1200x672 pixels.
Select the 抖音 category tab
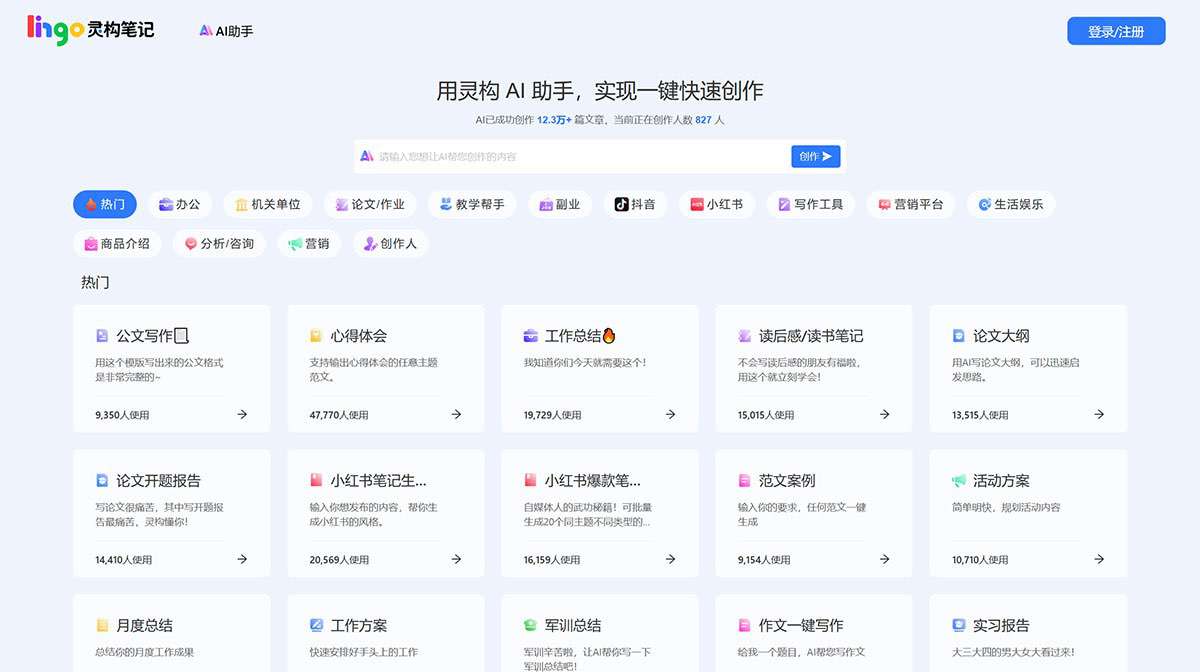[x=635, y=204]
